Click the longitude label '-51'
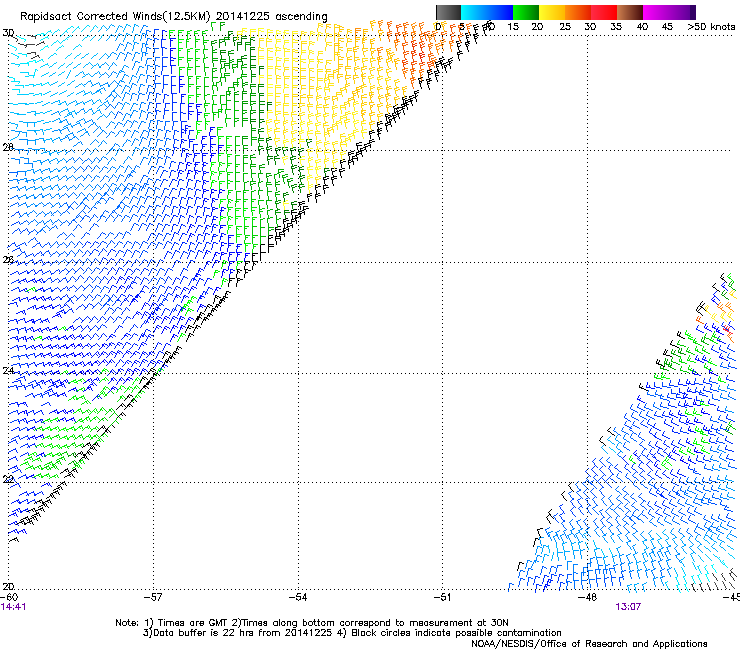This screenshot has height=650, width=740. 443,598
